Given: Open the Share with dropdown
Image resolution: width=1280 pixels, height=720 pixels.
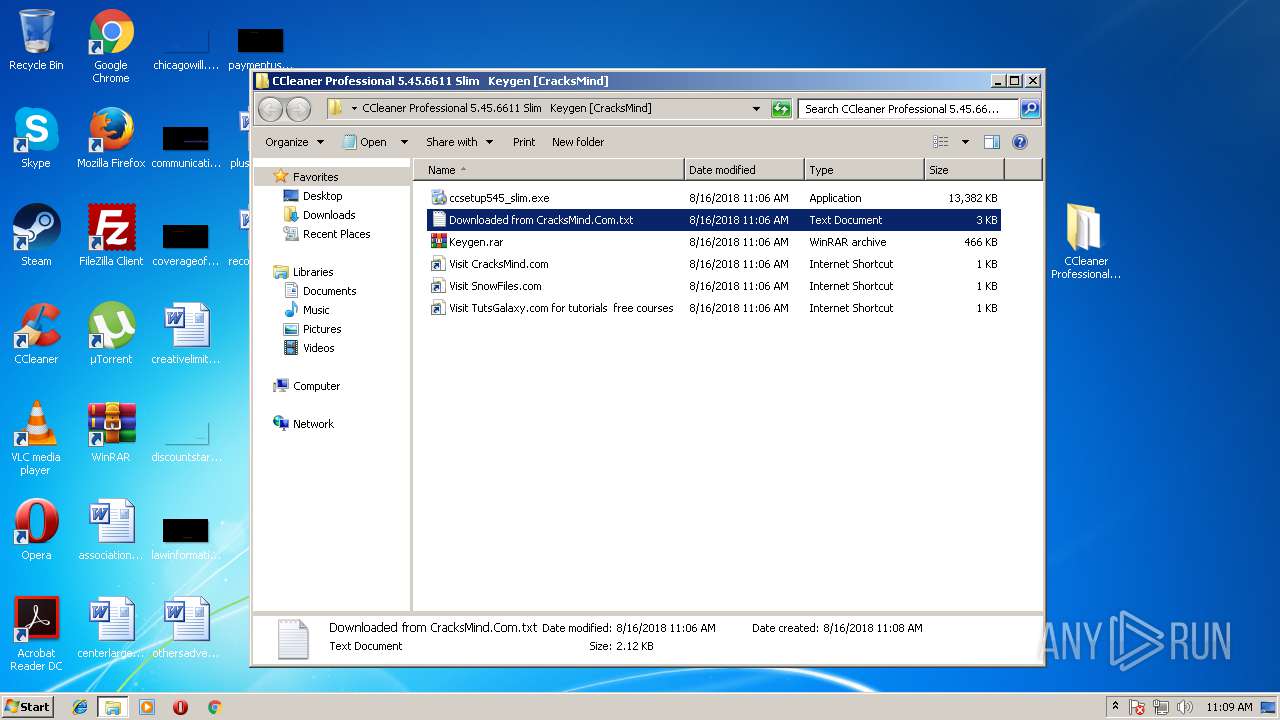Looking at the screenshot, I should tap(459, 142).
